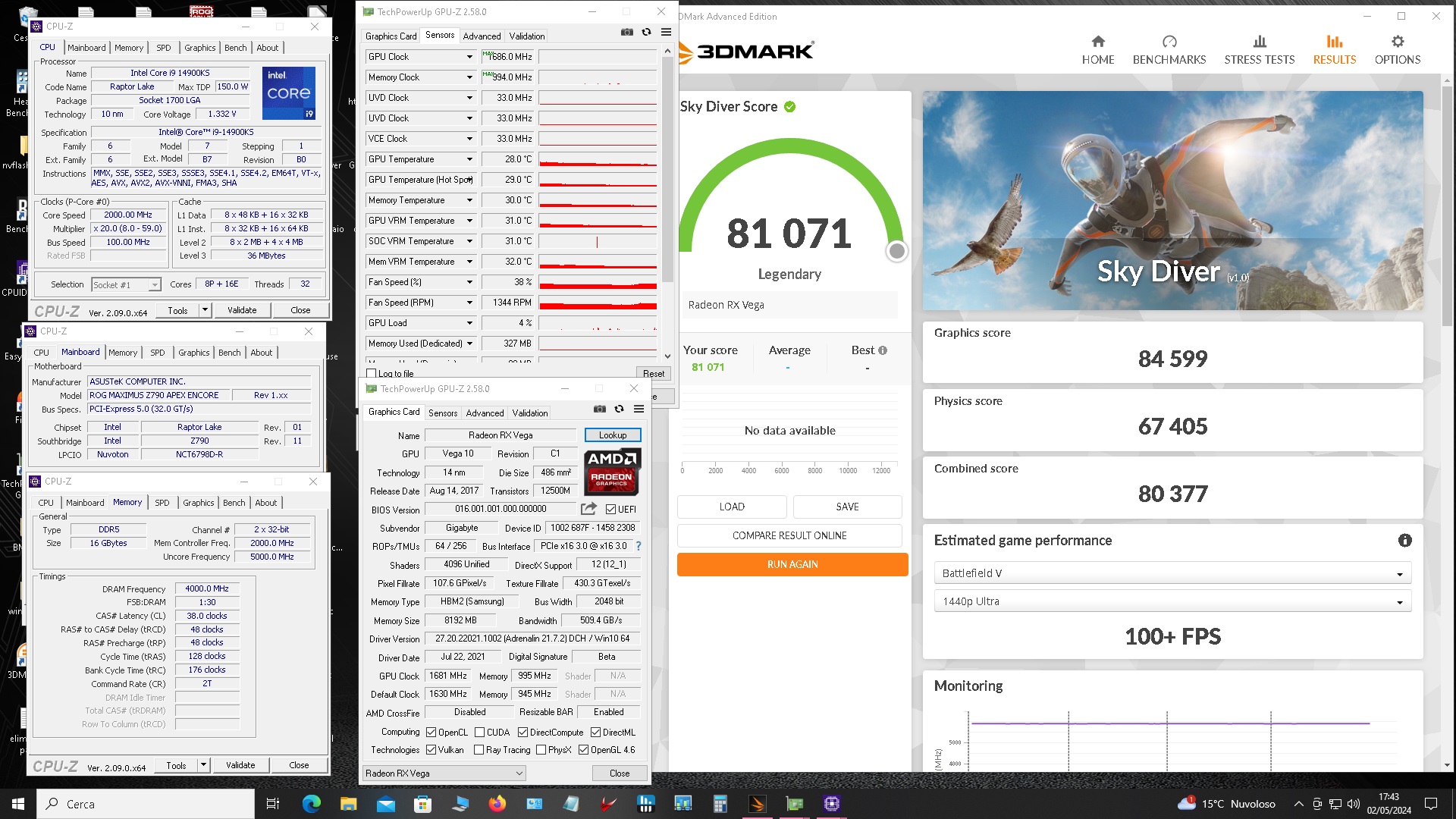Toggle the CUDA checkbox
Screen dimensions: 1456x819
coord(479,733)
